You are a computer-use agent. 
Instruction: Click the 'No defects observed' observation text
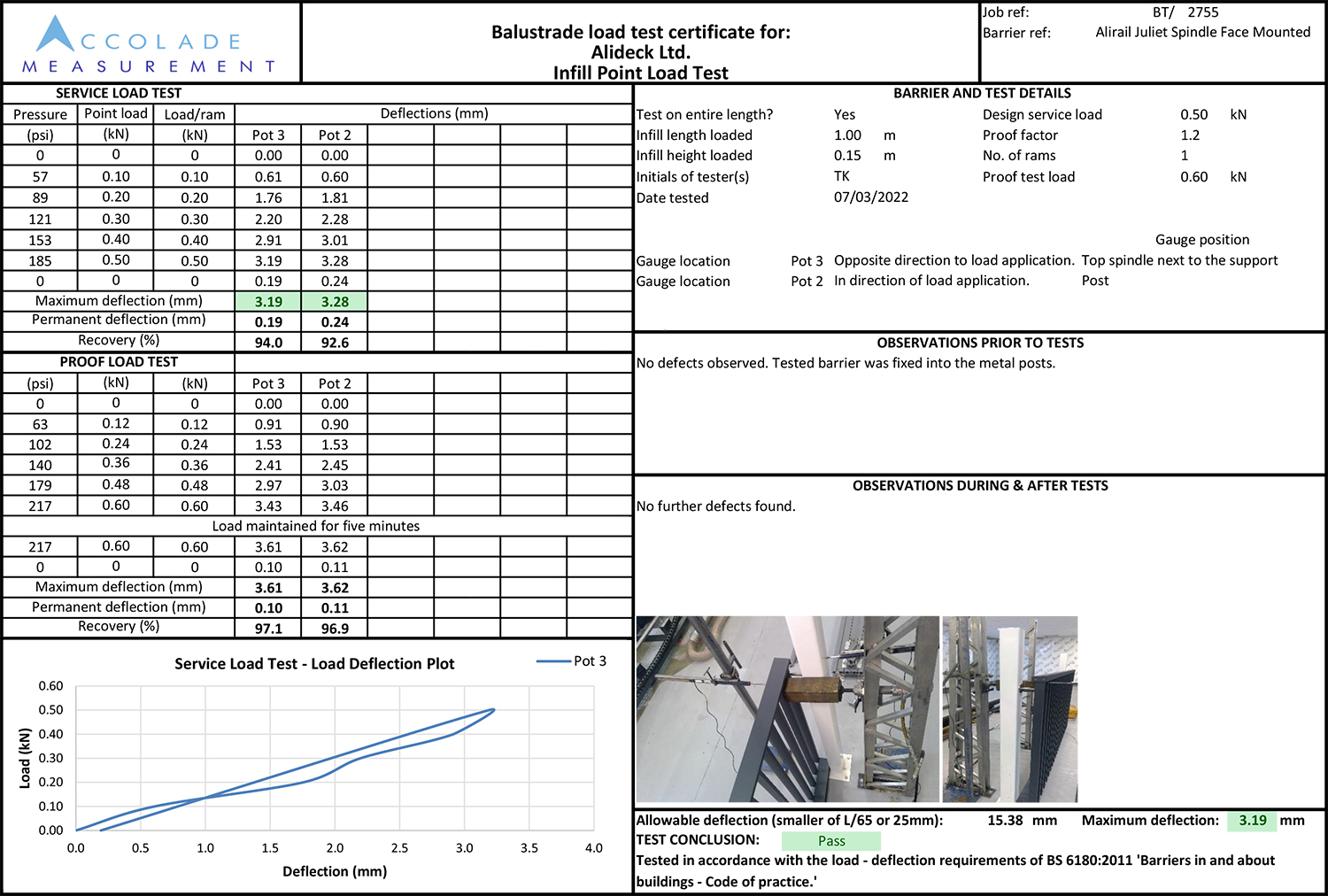845,363
